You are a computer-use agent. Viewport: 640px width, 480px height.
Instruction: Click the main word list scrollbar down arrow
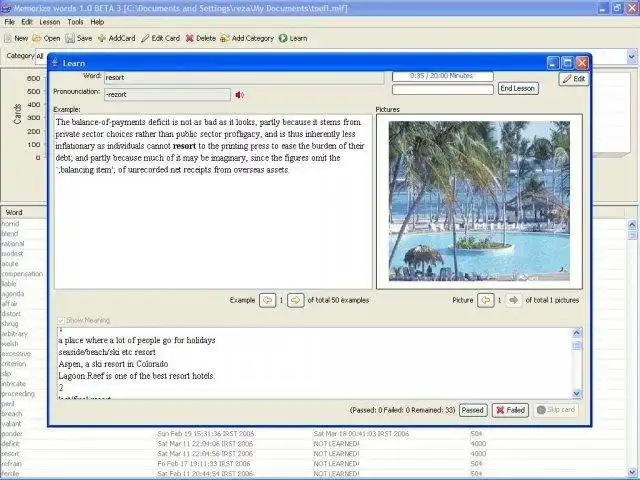pyautogui.click(x=632, y=471)
